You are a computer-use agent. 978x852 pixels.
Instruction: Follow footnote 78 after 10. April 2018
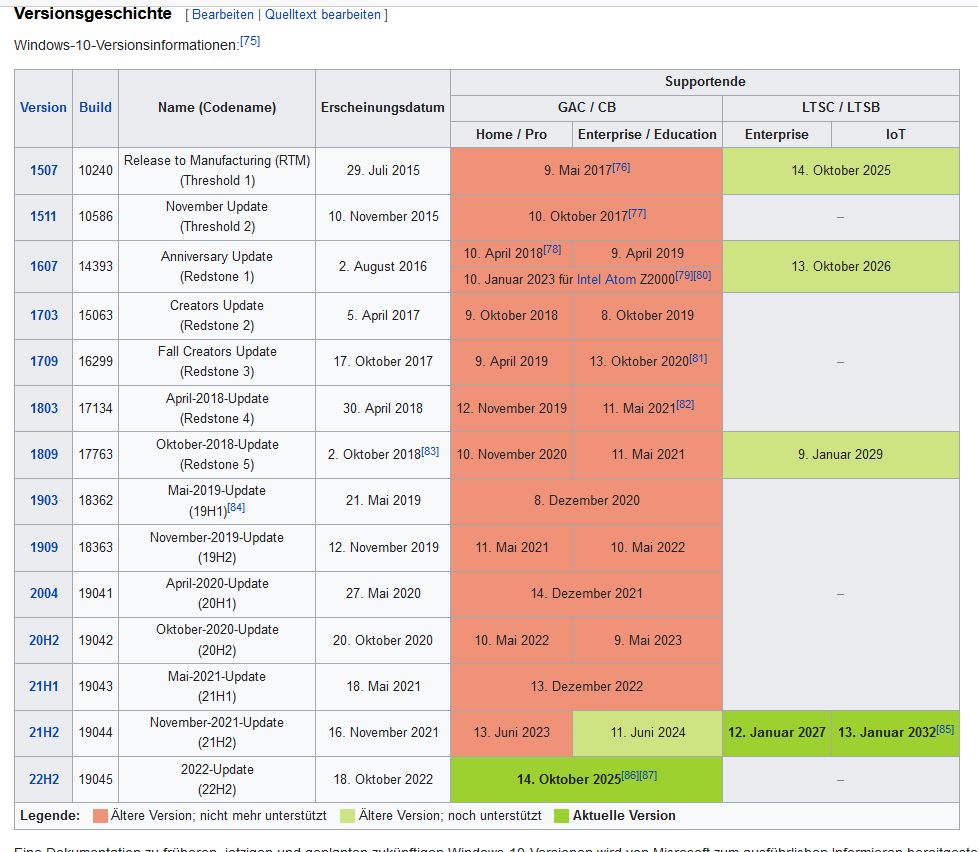tap(553, 249)
